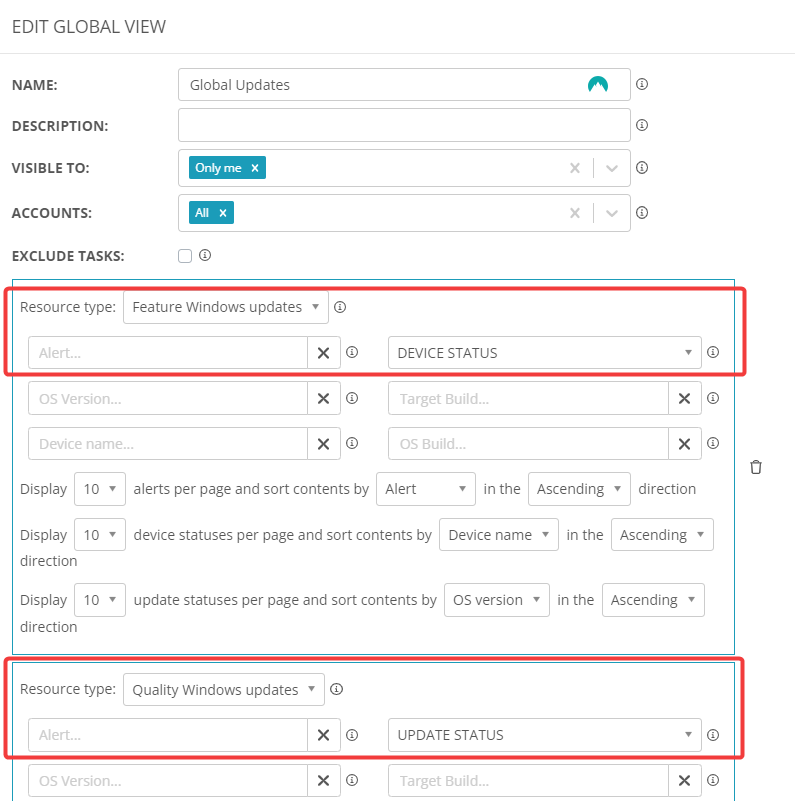The height and width of the screenshot is (801, 795).
Task: Click the NordPass icon in Name field
Action: [x=598, y=85]
